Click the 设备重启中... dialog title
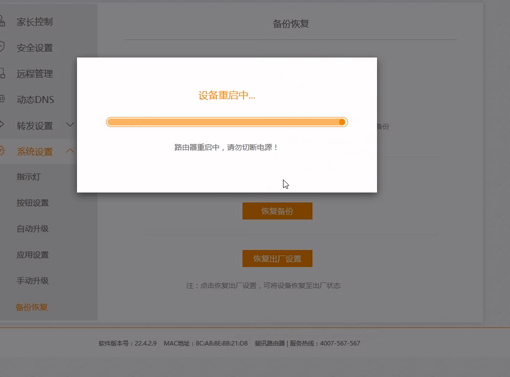Screen dimensions: 510x377 227,95
